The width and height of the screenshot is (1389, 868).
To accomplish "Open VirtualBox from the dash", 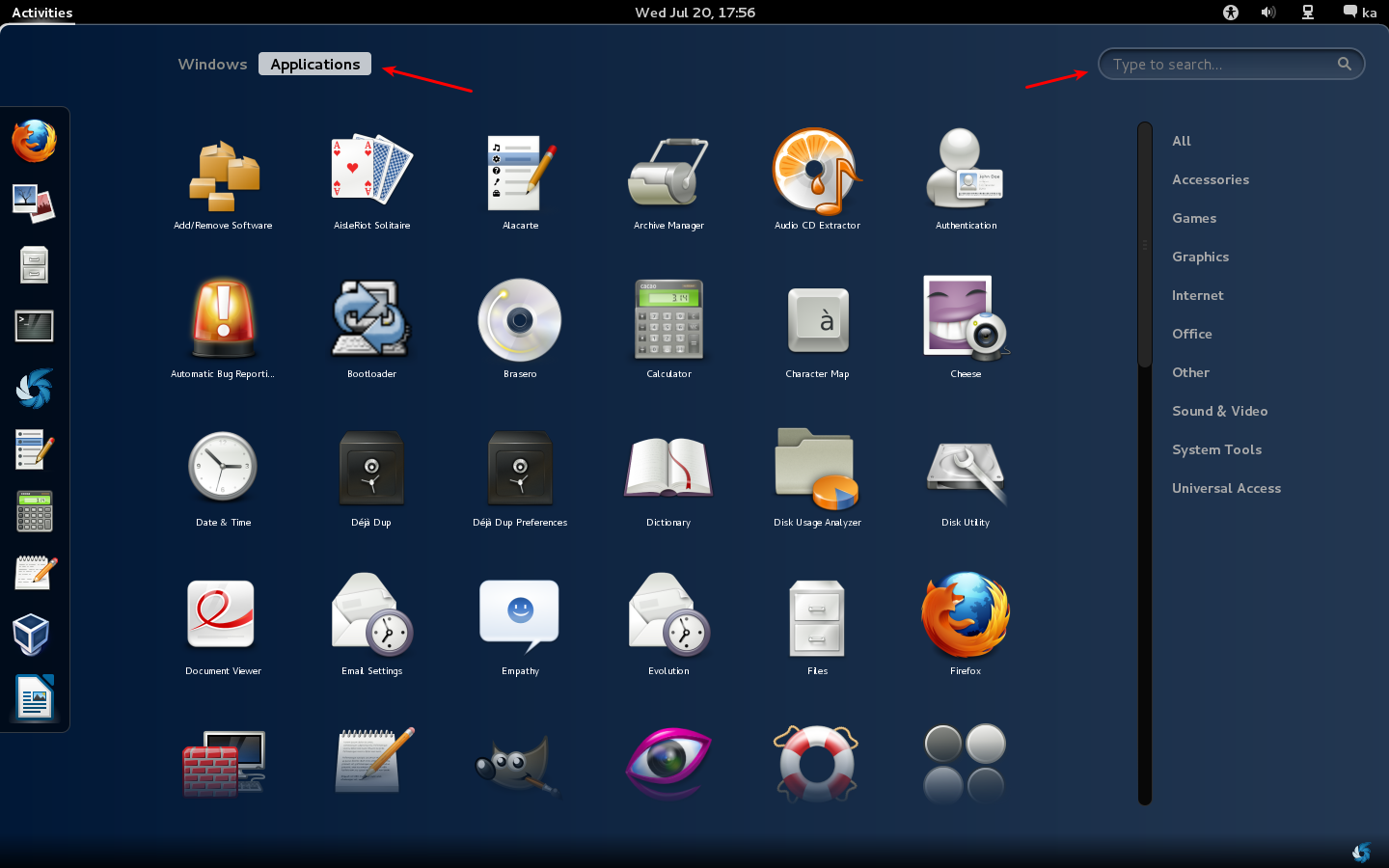I will click(x=32, y=635).
